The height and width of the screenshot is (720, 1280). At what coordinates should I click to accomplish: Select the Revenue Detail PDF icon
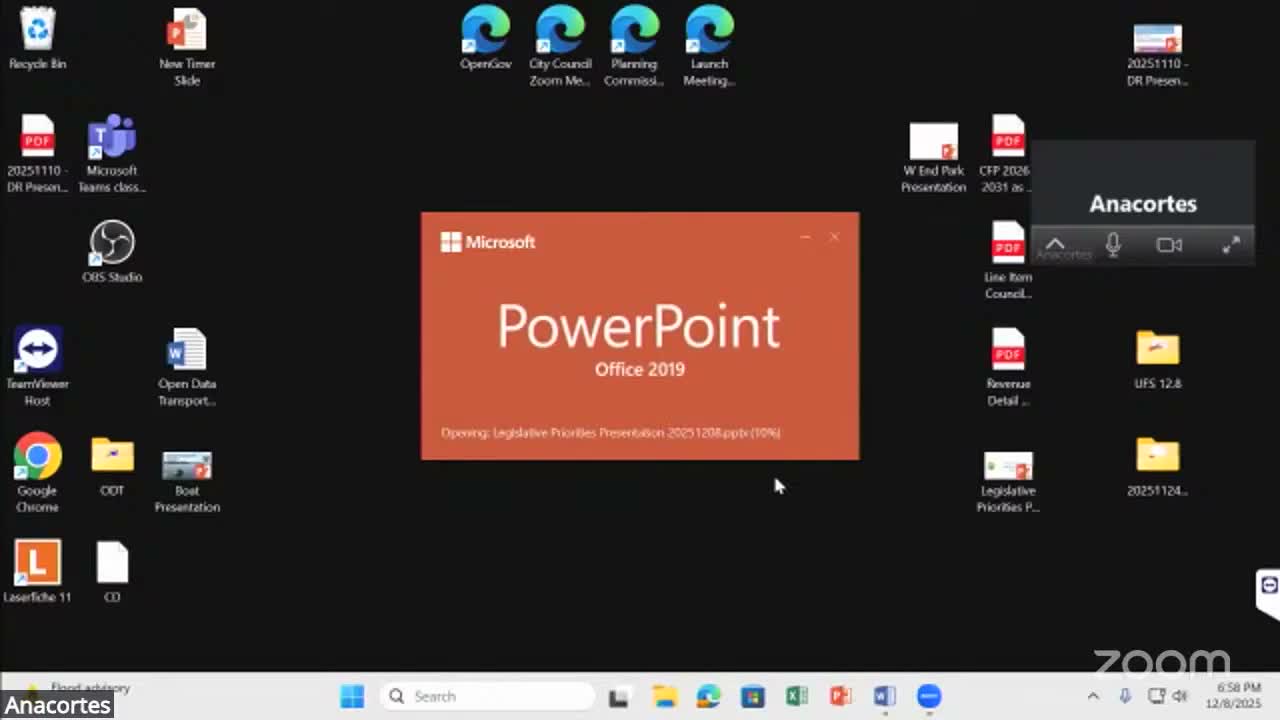point(1008,351)
